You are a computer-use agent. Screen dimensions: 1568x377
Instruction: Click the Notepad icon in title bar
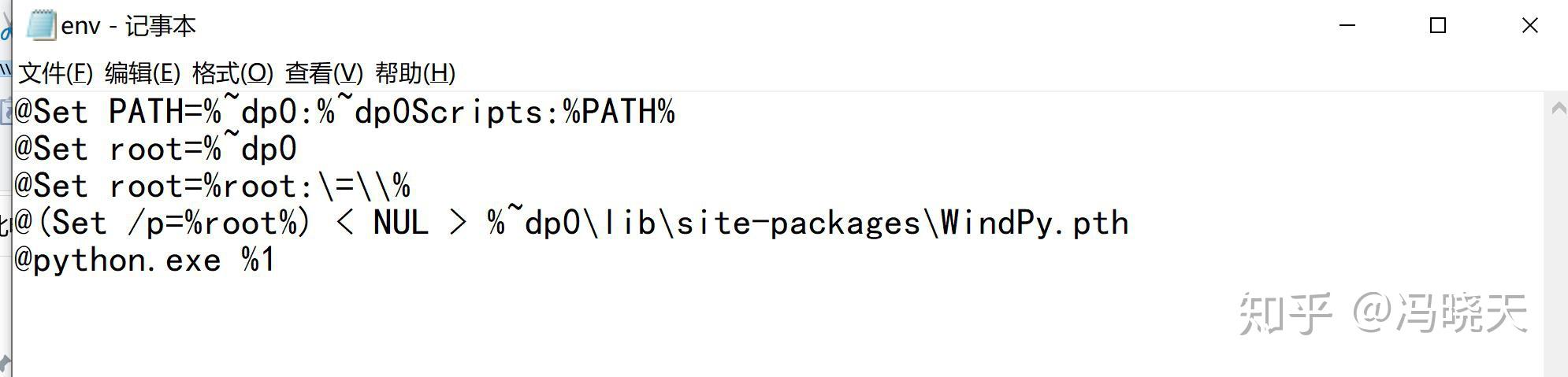41,25
